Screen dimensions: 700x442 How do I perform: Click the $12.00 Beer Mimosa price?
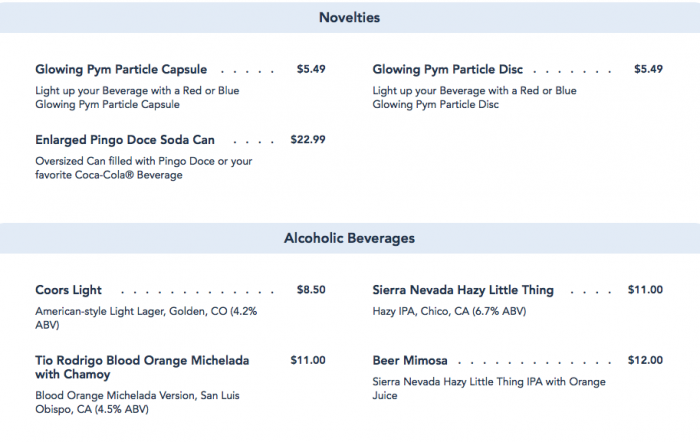tap(645, 360)
